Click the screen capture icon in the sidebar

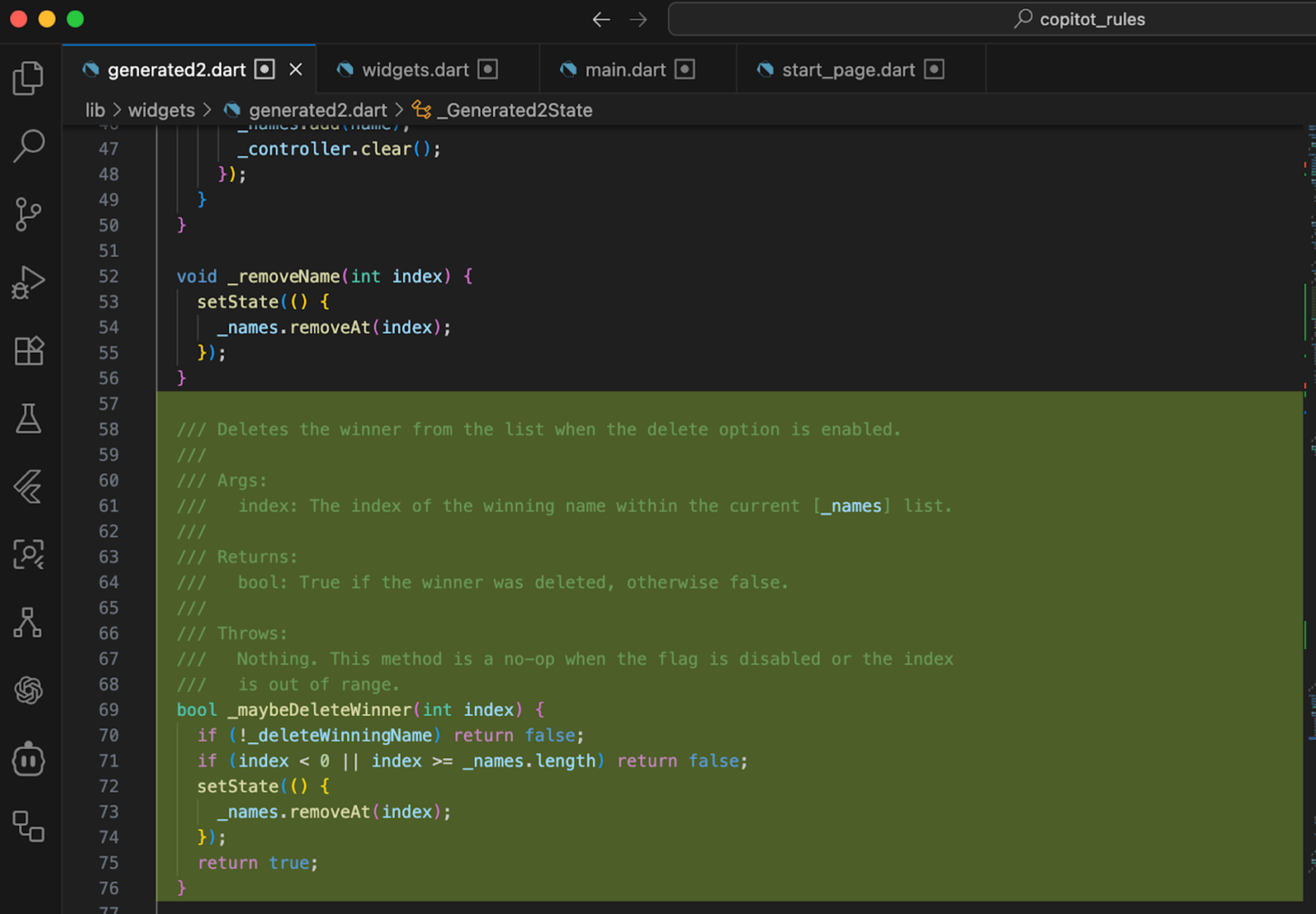[x=29, y=554]
